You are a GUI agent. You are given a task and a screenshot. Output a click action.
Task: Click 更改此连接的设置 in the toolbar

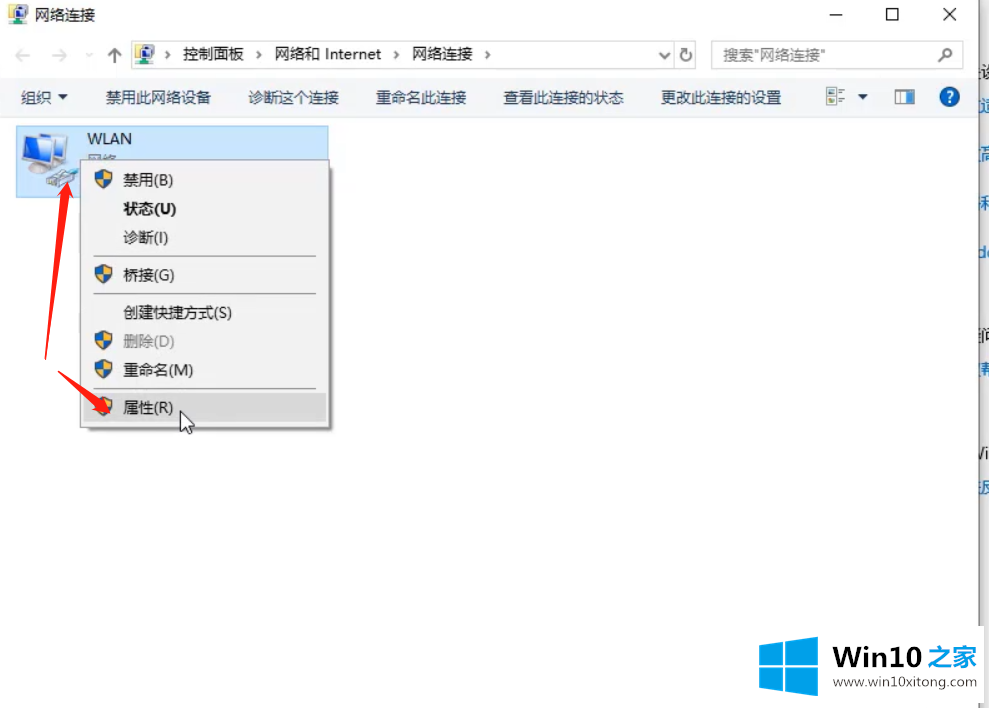click(721, 98)
